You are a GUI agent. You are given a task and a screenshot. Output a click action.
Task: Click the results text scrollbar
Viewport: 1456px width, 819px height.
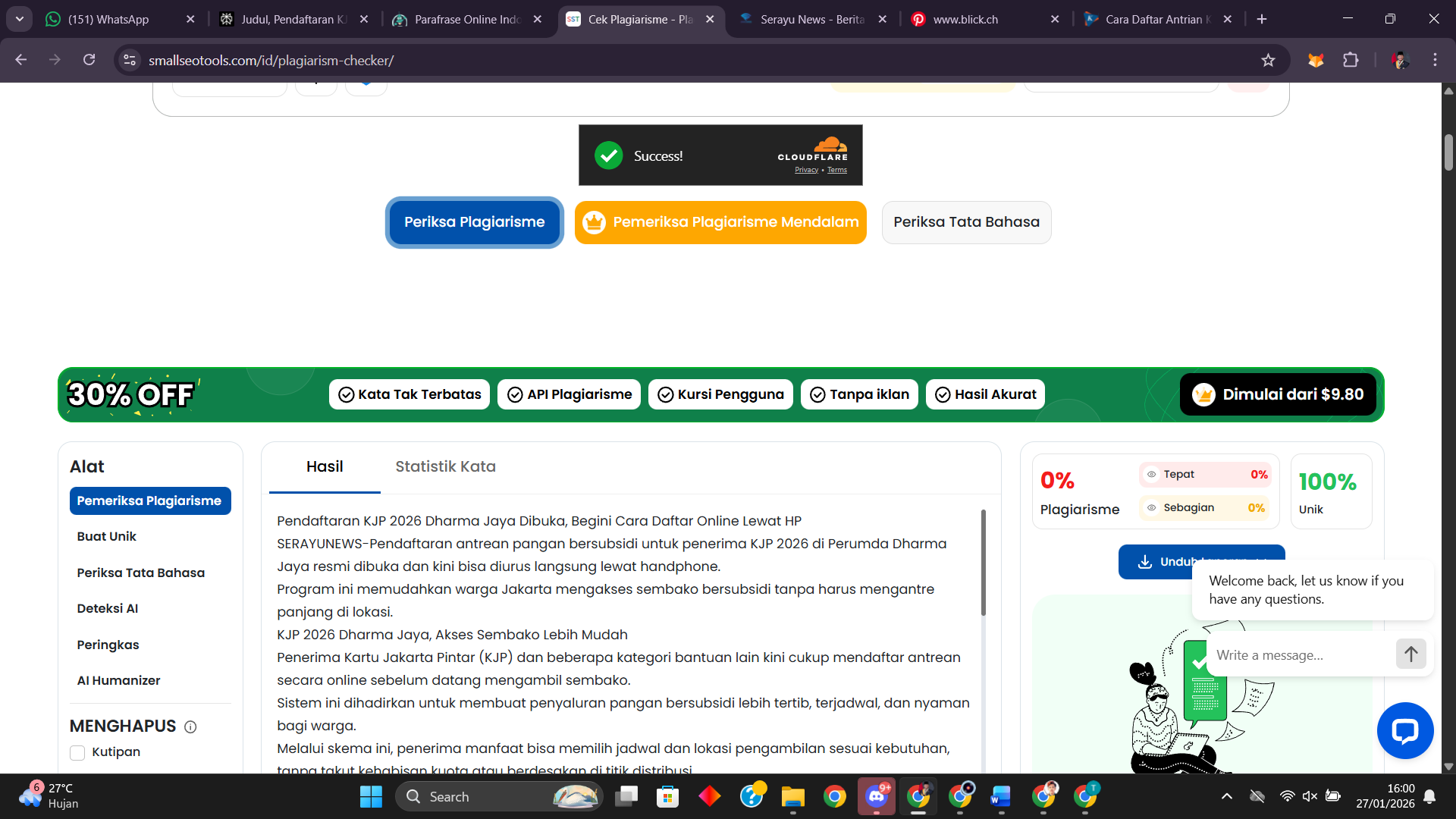point(983,562)
